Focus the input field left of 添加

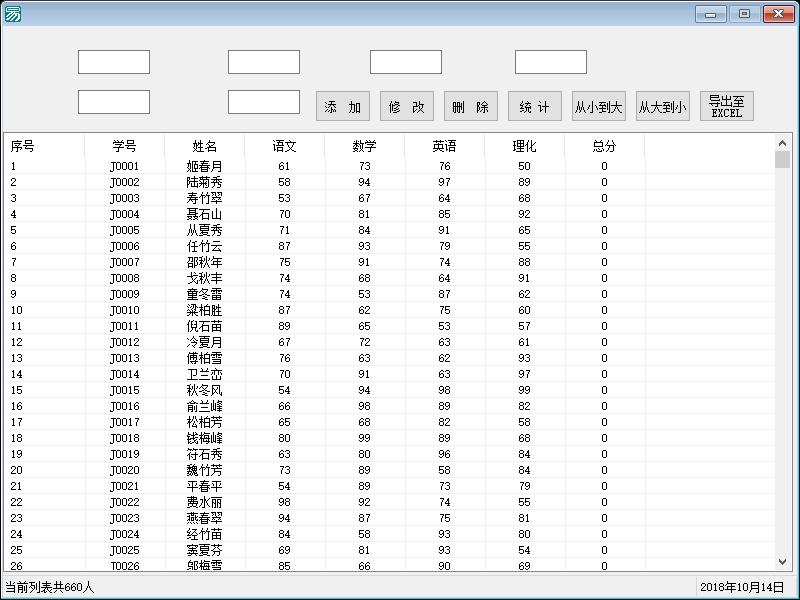(x=264, y=102)
